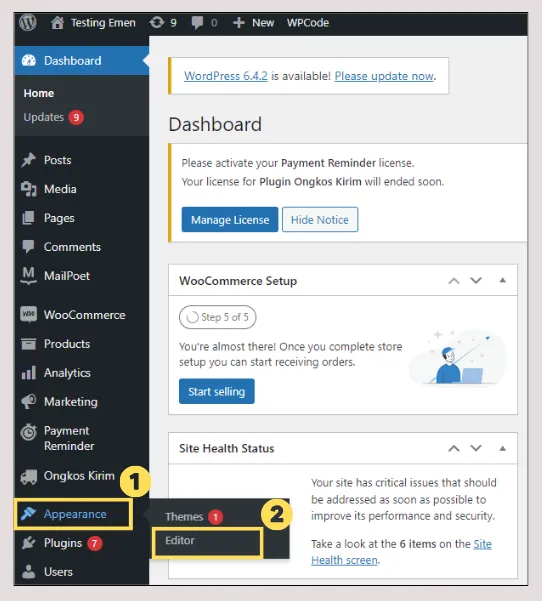
Task: Click the MailPoet M icon
Action: [28, 276]
